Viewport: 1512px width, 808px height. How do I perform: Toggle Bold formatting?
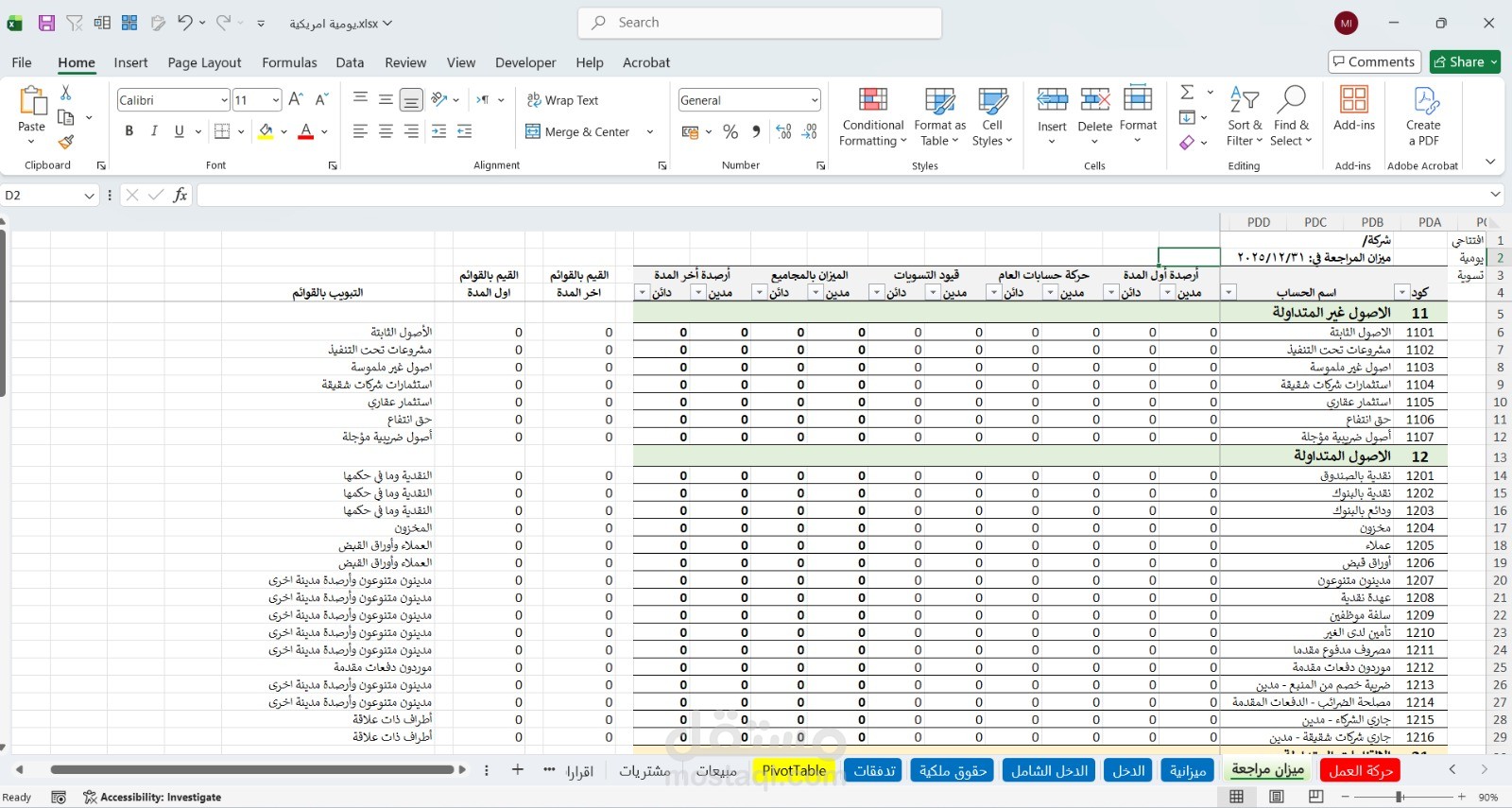coord(129,131)
